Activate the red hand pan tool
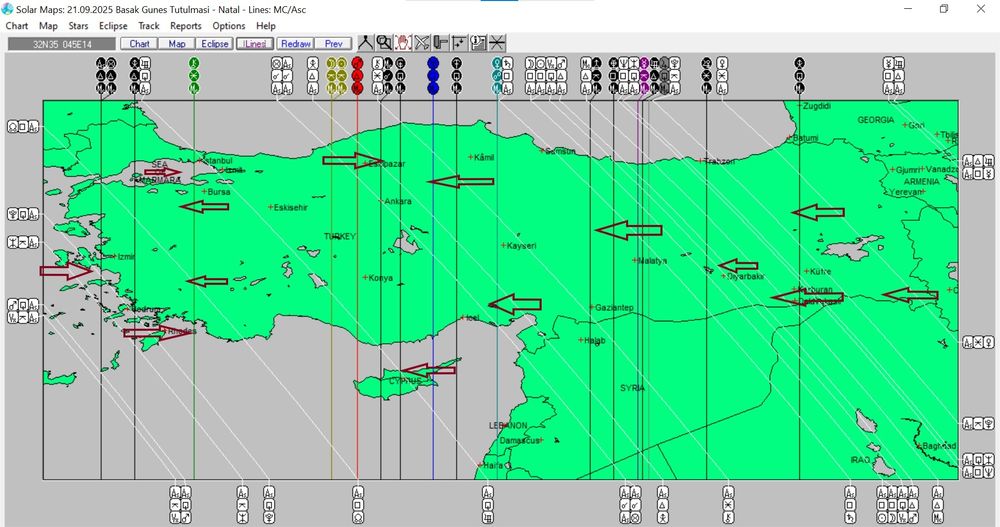1000x527 pixels. pyautogui.click(x=403, y=43)
